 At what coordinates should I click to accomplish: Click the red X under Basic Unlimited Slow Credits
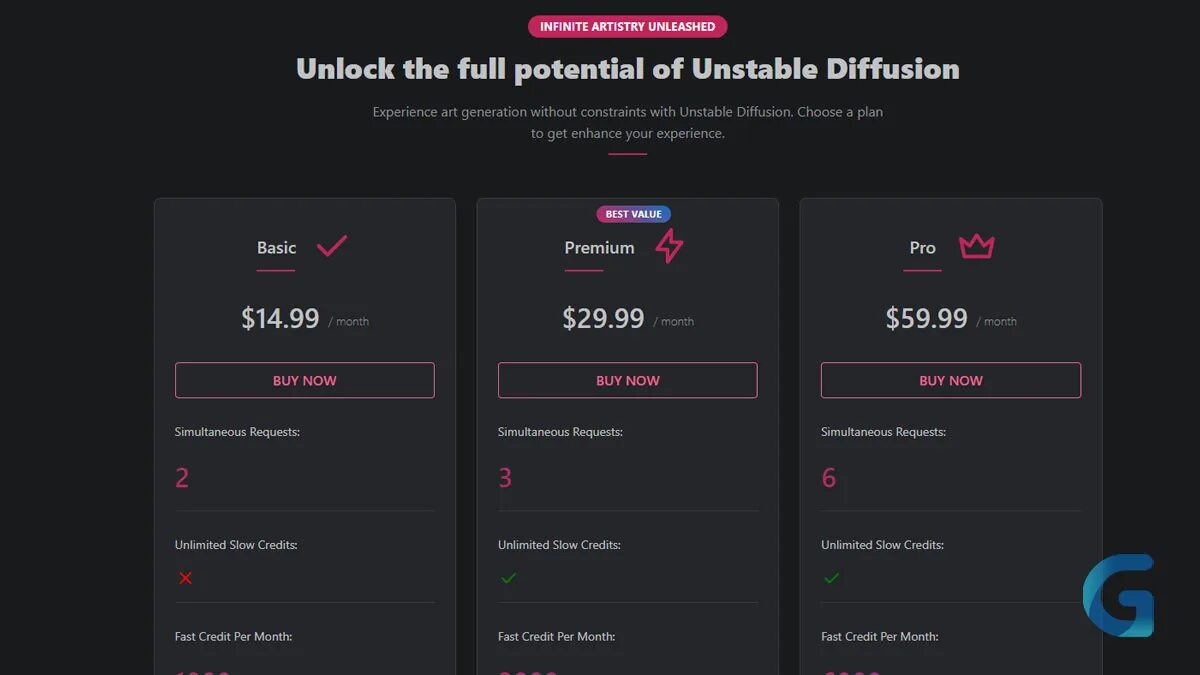pos(185,578)
